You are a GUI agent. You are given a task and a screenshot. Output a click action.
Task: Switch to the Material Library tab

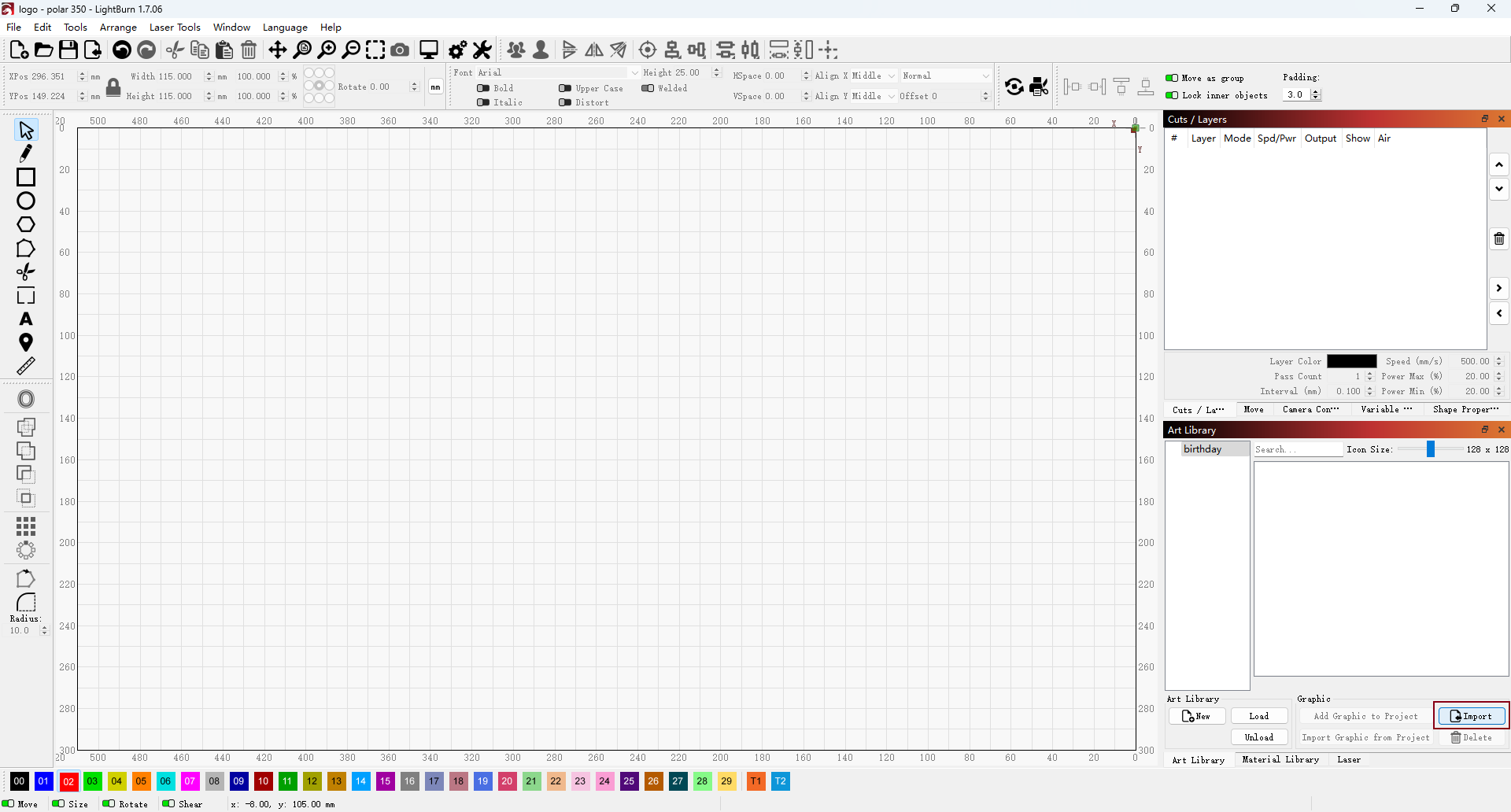tap(1280, 759)
